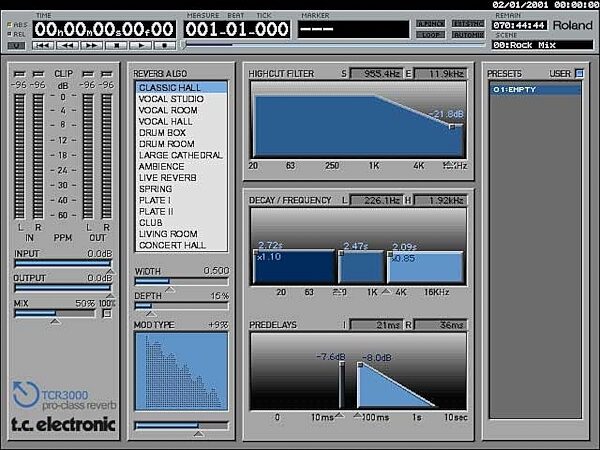Click the DEPTH slider handle
The width and height of the screenshot is (600, 450).
tap(151, 314)
